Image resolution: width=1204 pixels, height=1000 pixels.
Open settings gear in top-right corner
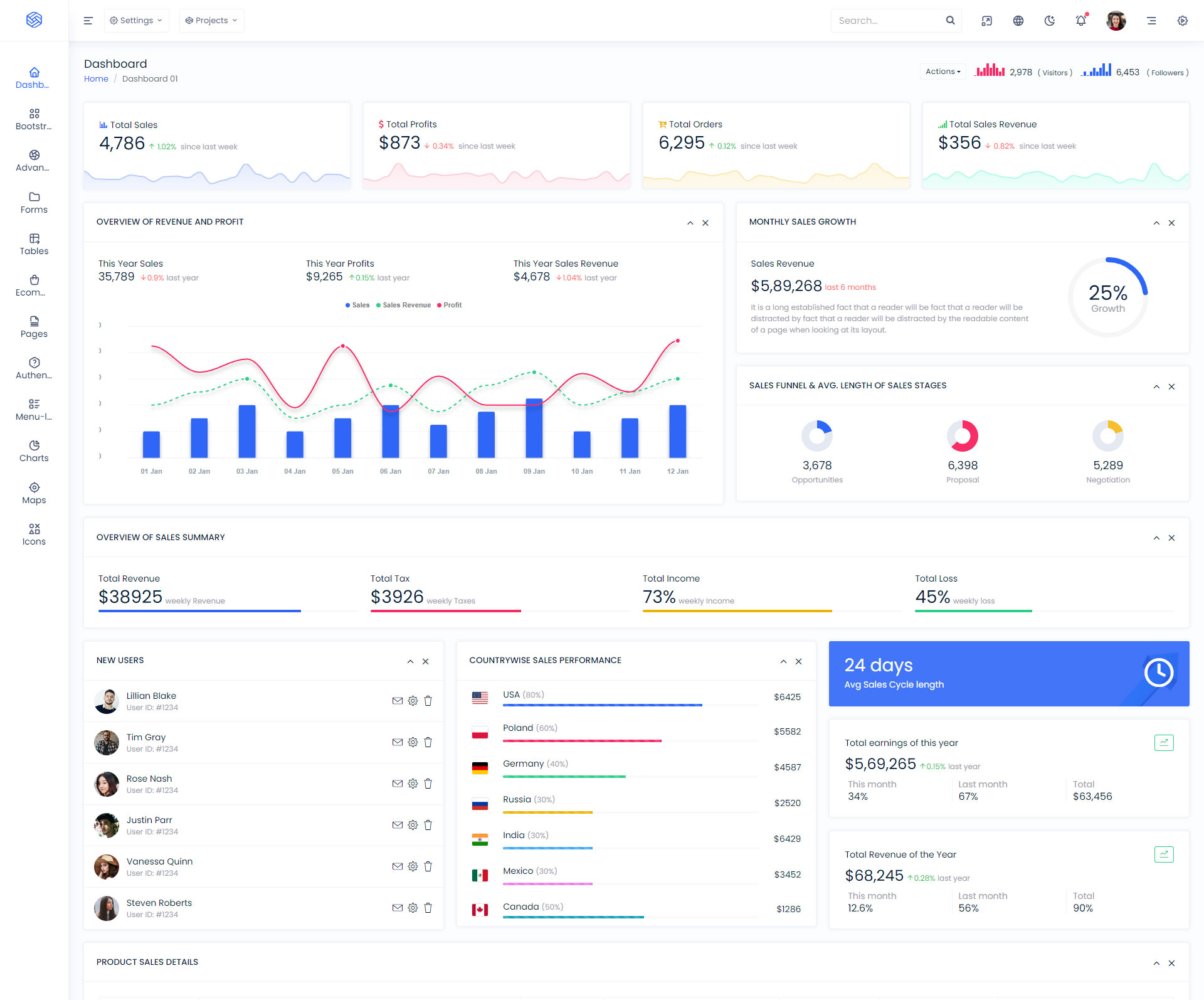point(1182,21)
